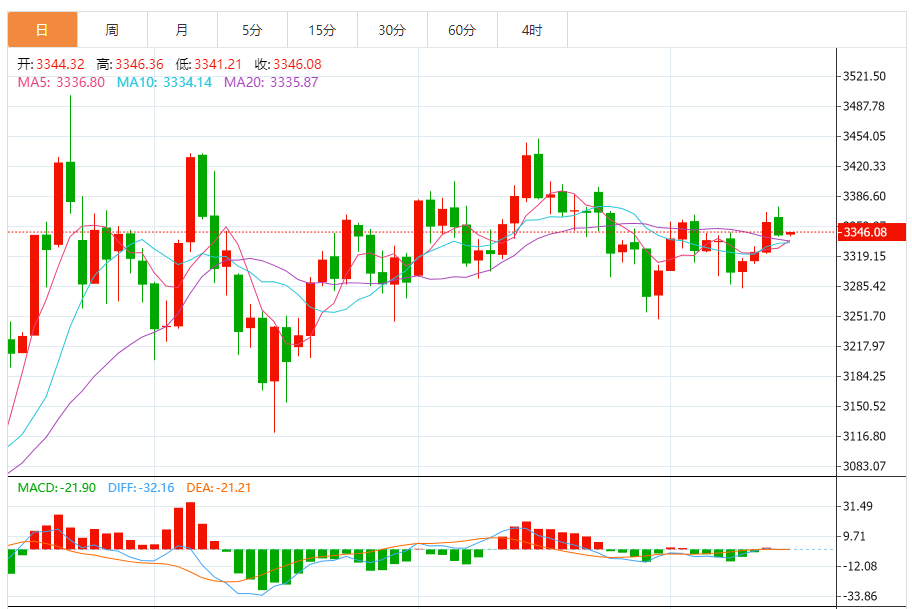The height and width of the screenshot is (609, 912).
Task: Click the MACD:-21.90 indicator label
Action: tap(56, 487)
